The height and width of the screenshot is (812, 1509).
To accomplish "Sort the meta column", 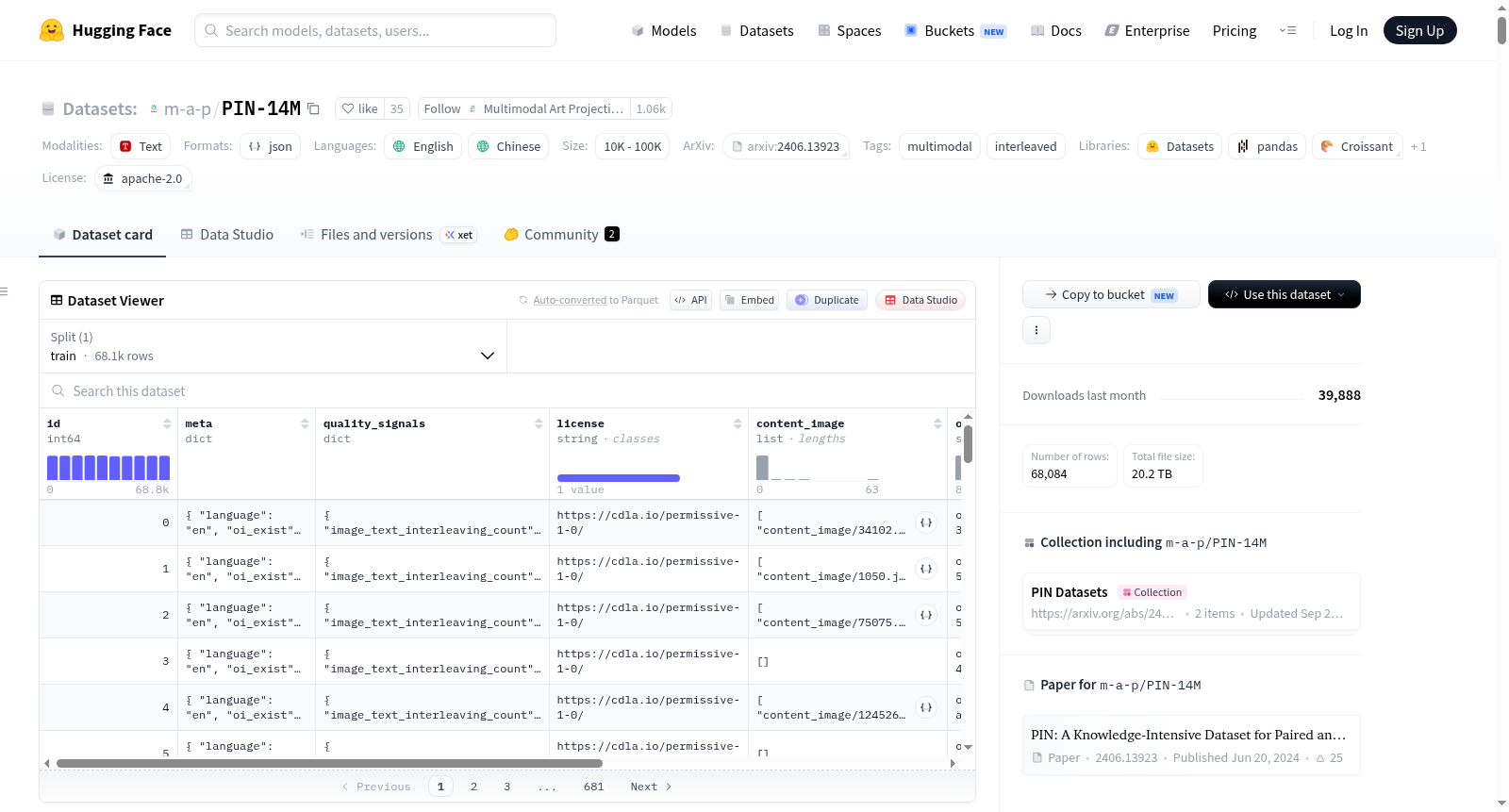I will 305,423.
